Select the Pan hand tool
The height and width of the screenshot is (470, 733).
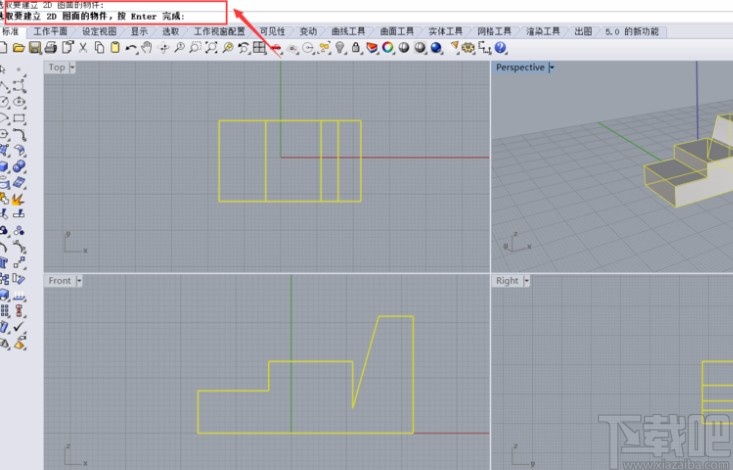pos(147,48)
